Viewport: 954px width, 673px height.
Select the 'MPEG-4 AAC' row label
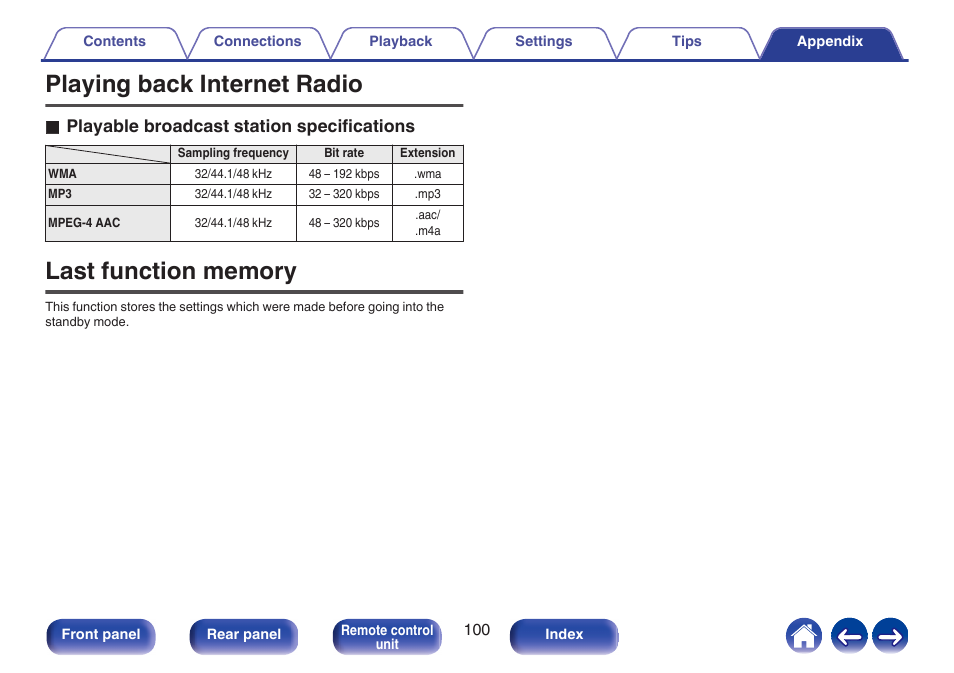tap(108, 223)
